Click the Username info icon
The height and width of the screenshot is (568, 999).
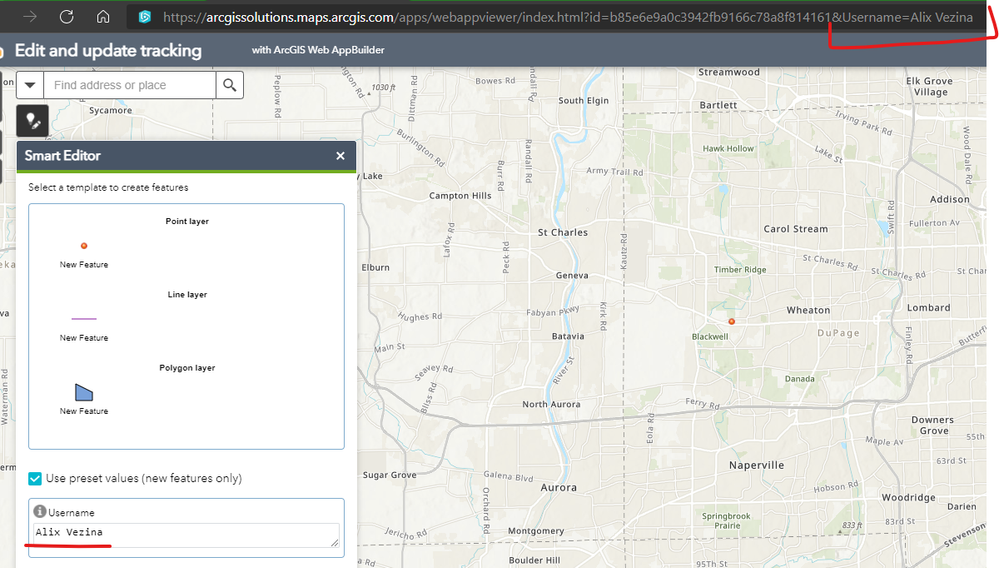click(40, 511)
